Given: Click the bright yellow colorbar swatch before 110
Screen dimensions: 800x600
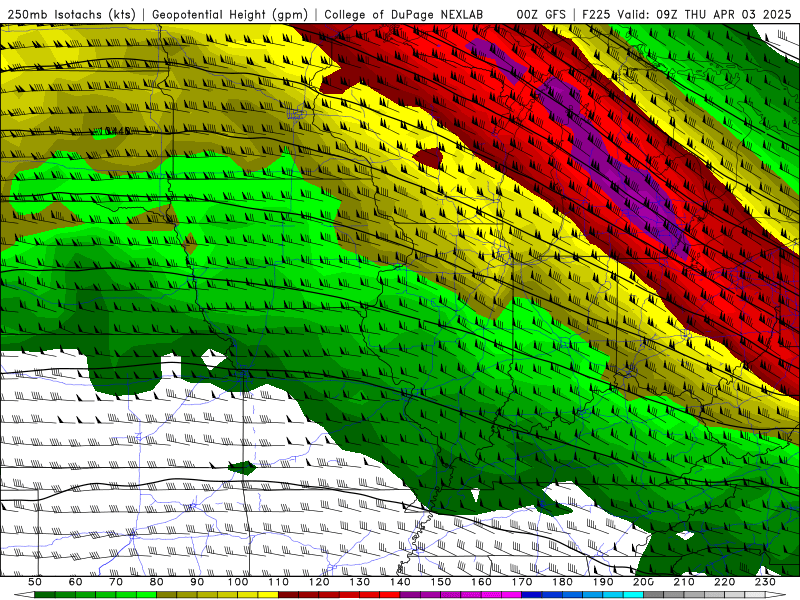Looking at the screenshot, I should tap(268, 595).
